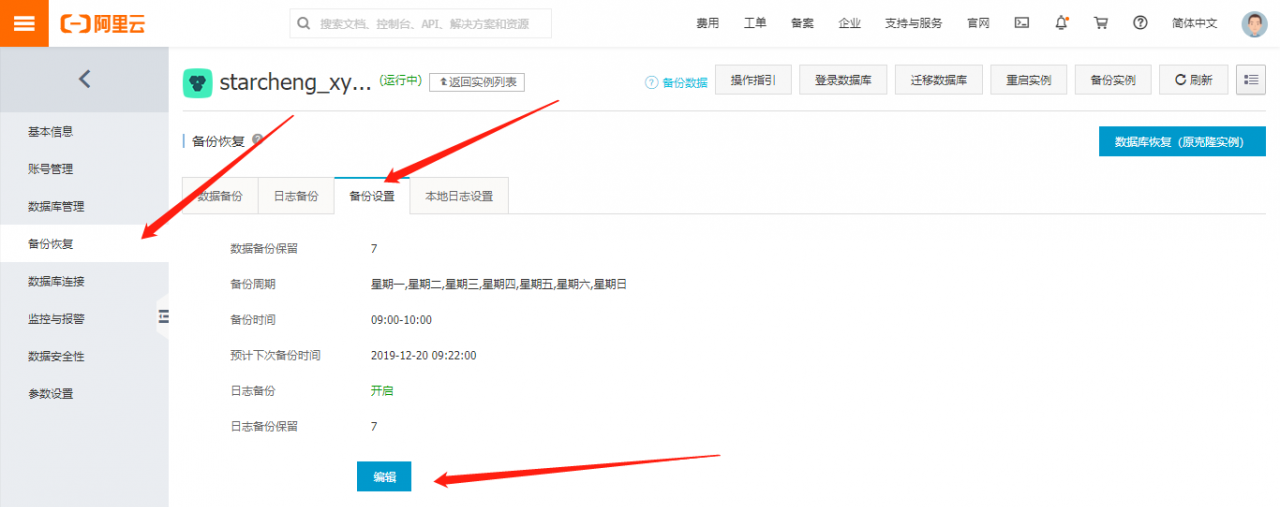Click the 编辑 button
Screen dimensions: 1280x507
pos(384,477)
